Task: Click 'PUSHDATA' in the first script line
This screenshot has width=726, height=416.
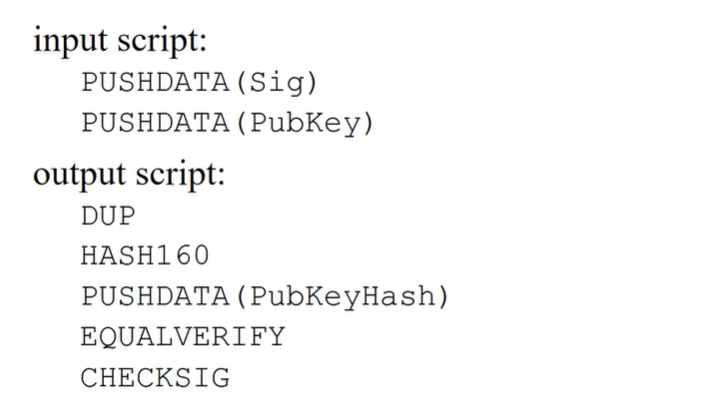Action: coord(155,82)
